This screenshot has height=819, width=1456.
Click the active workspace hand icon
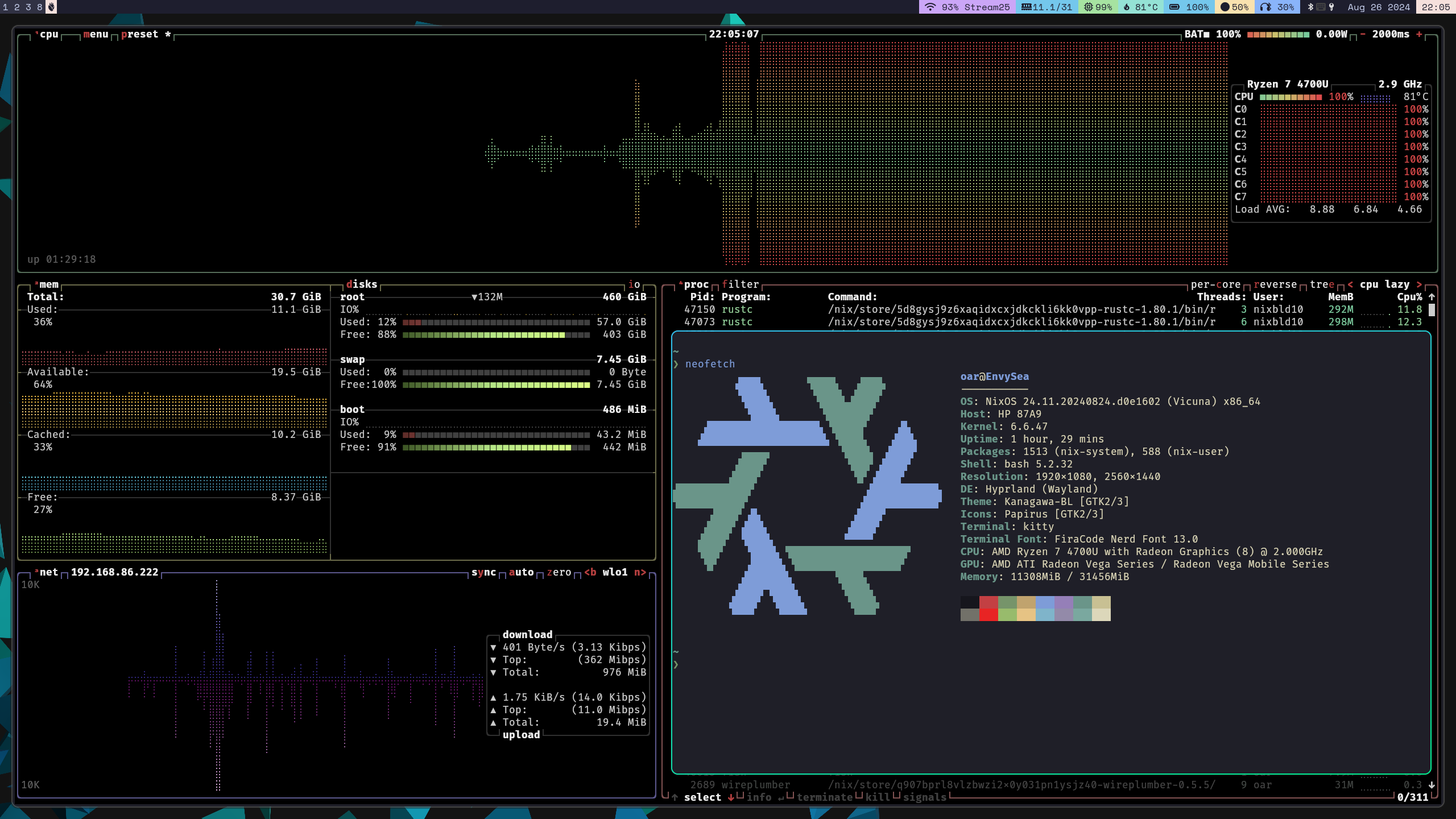(51, 7)
